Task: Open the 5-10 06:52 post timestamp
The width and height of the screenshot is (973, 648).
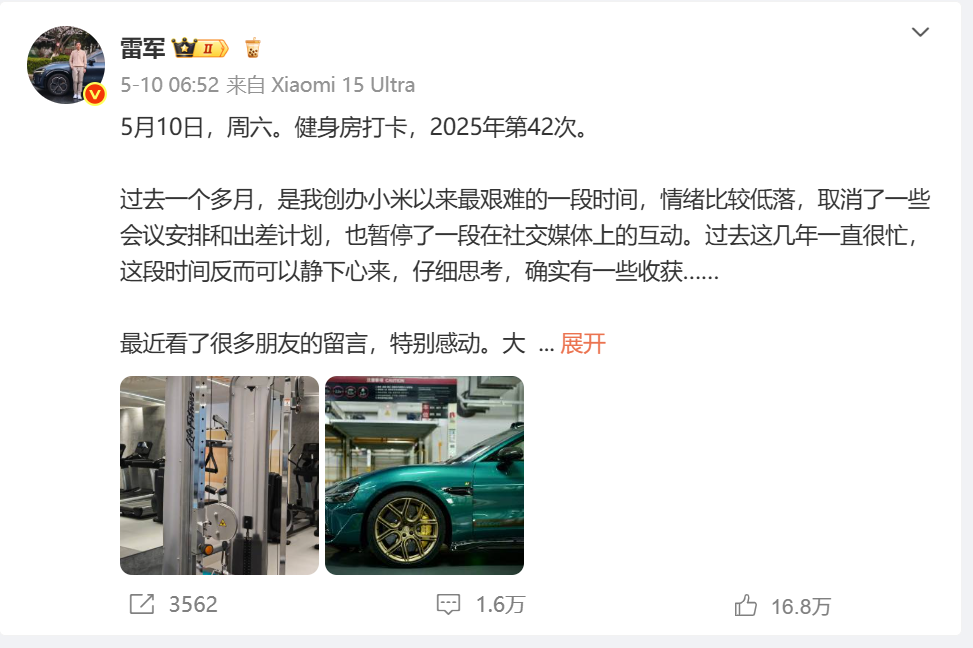Action: coord(169,85)
